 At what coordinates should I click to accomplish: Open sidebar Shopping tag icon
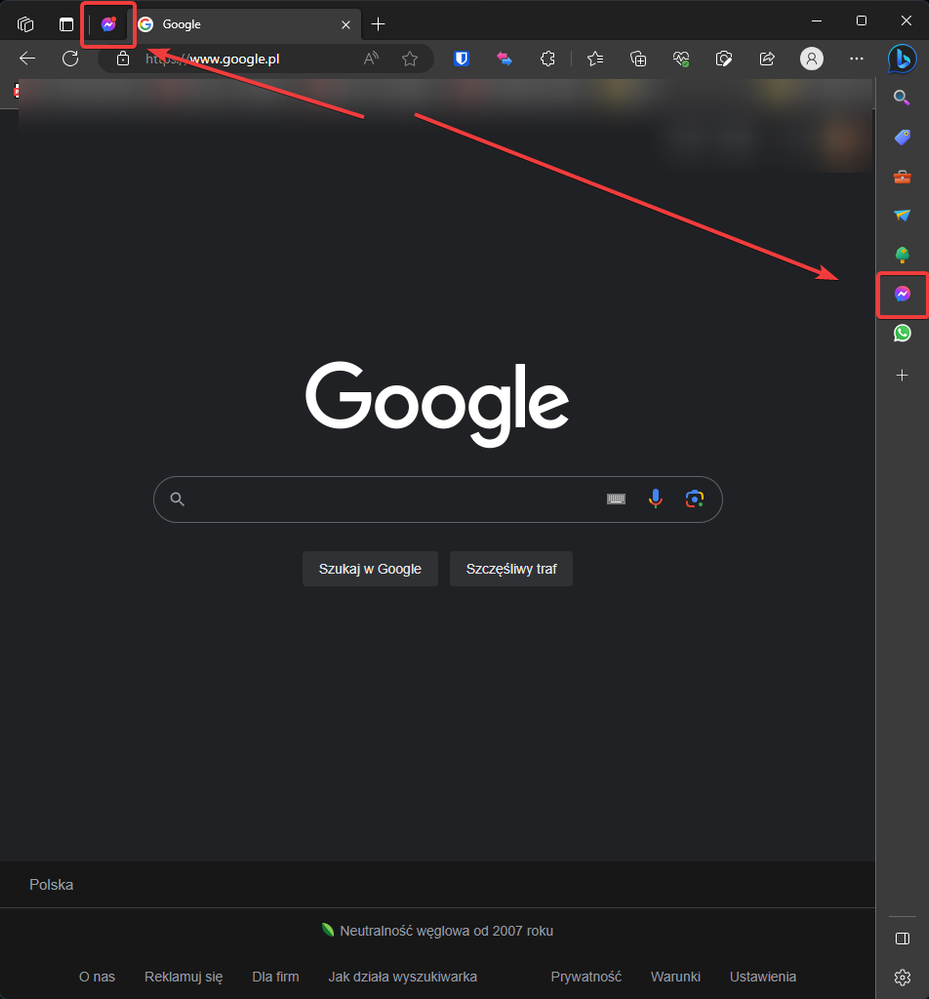click(902, 137)
